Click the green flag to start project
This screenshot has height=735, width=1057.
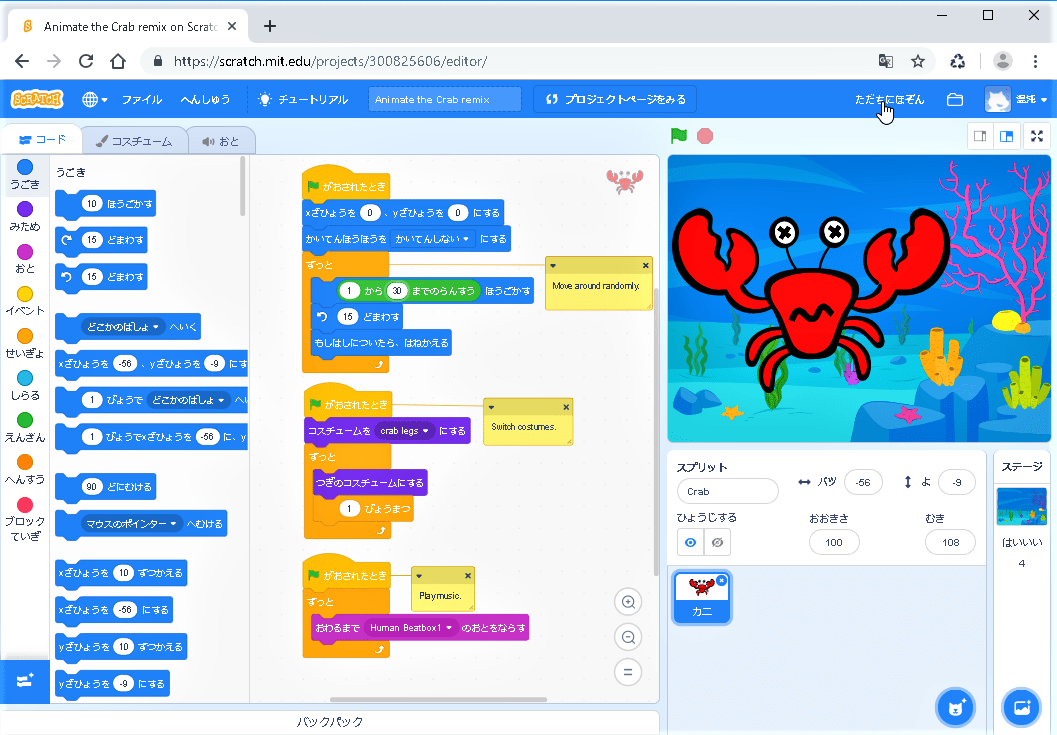click(679, 136)
